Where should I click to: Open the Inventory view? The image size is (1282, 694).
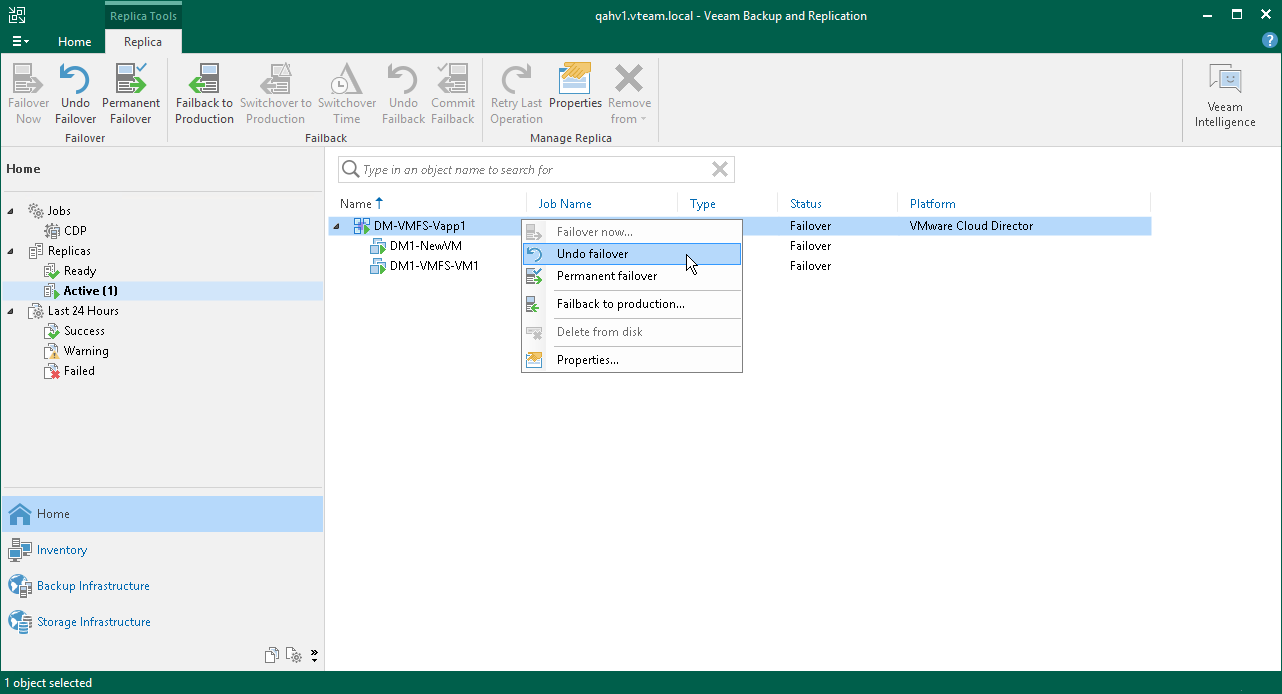click(62, 550)
